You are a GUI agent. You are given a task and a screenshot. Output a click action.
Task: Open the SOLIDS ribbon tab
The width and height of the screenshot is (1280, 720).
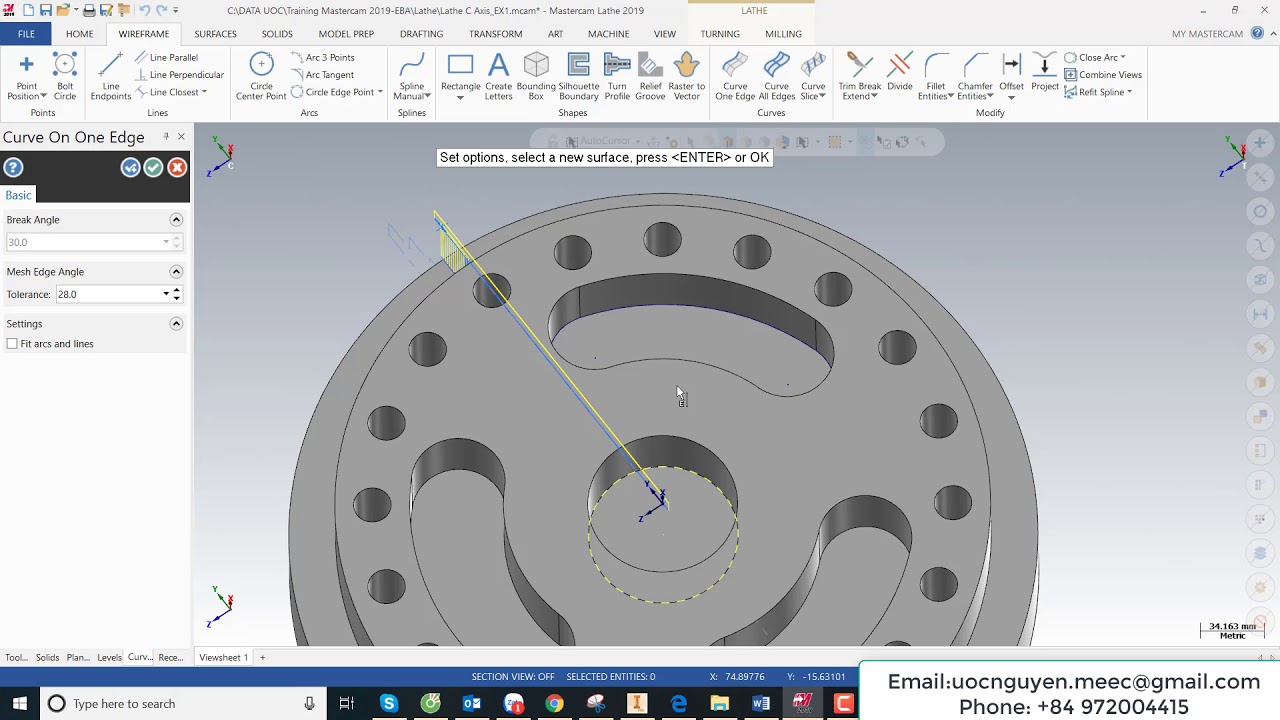point(277,34)
